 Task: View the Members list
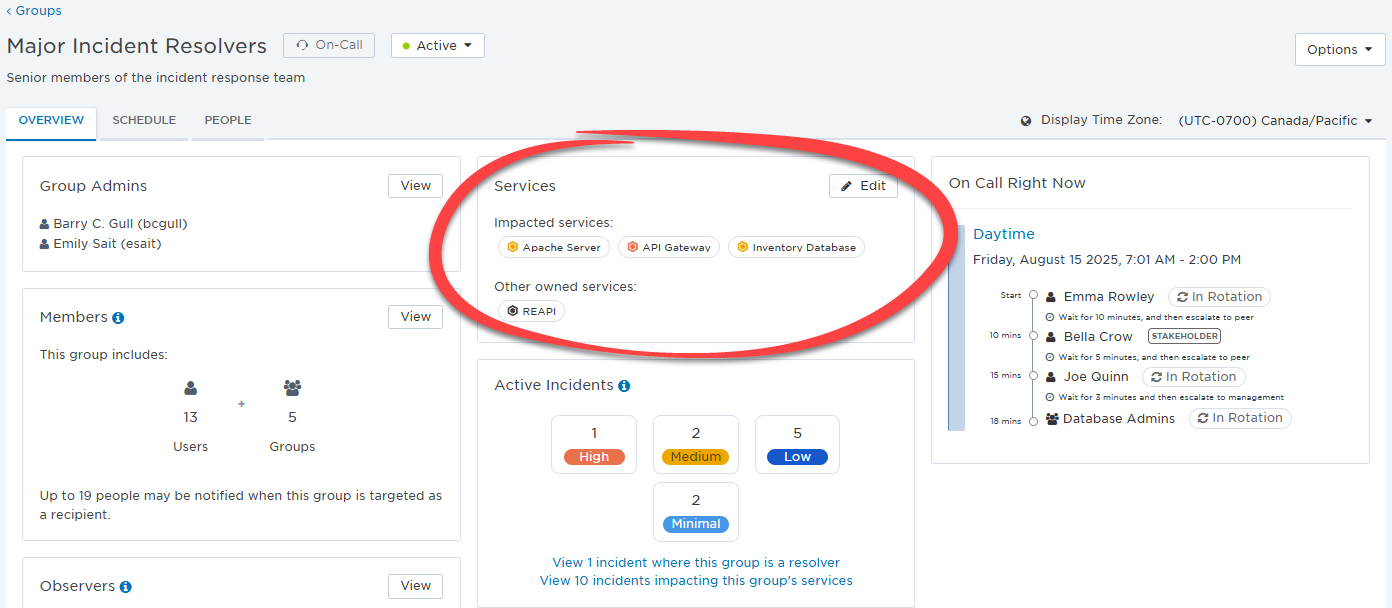pyautogui.click(x=415, y=316)
